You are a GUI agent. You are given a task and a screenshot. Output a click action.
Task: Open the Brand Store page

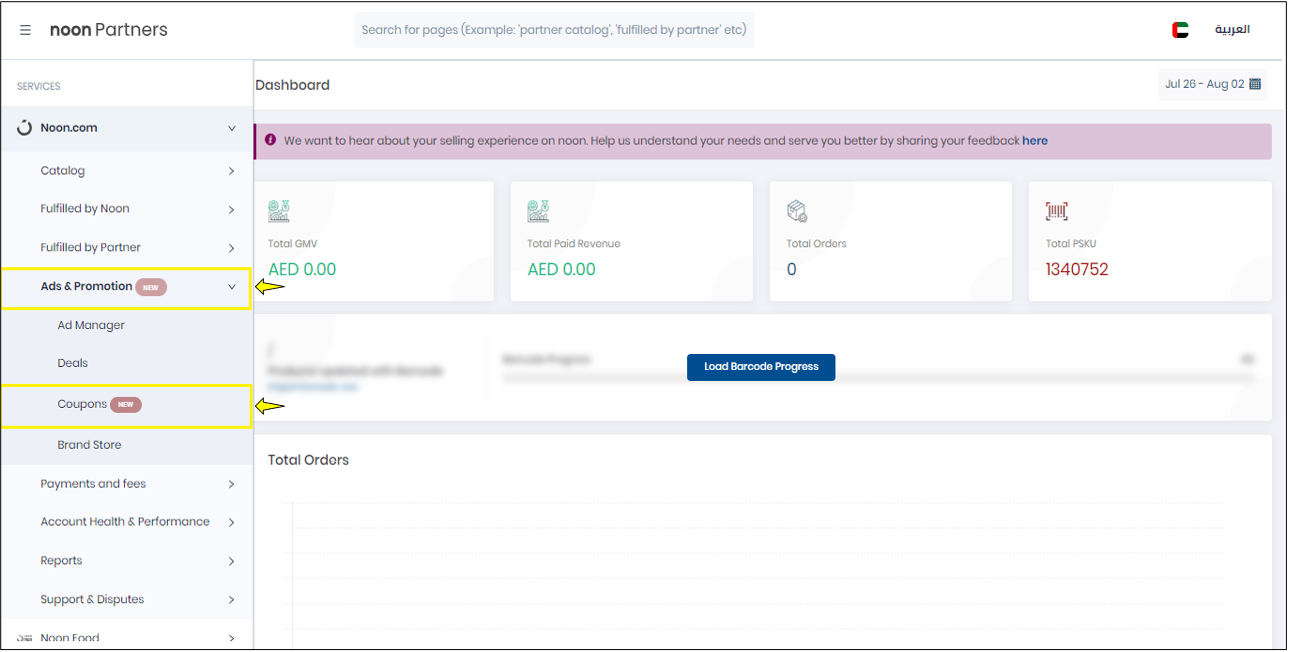89,445
